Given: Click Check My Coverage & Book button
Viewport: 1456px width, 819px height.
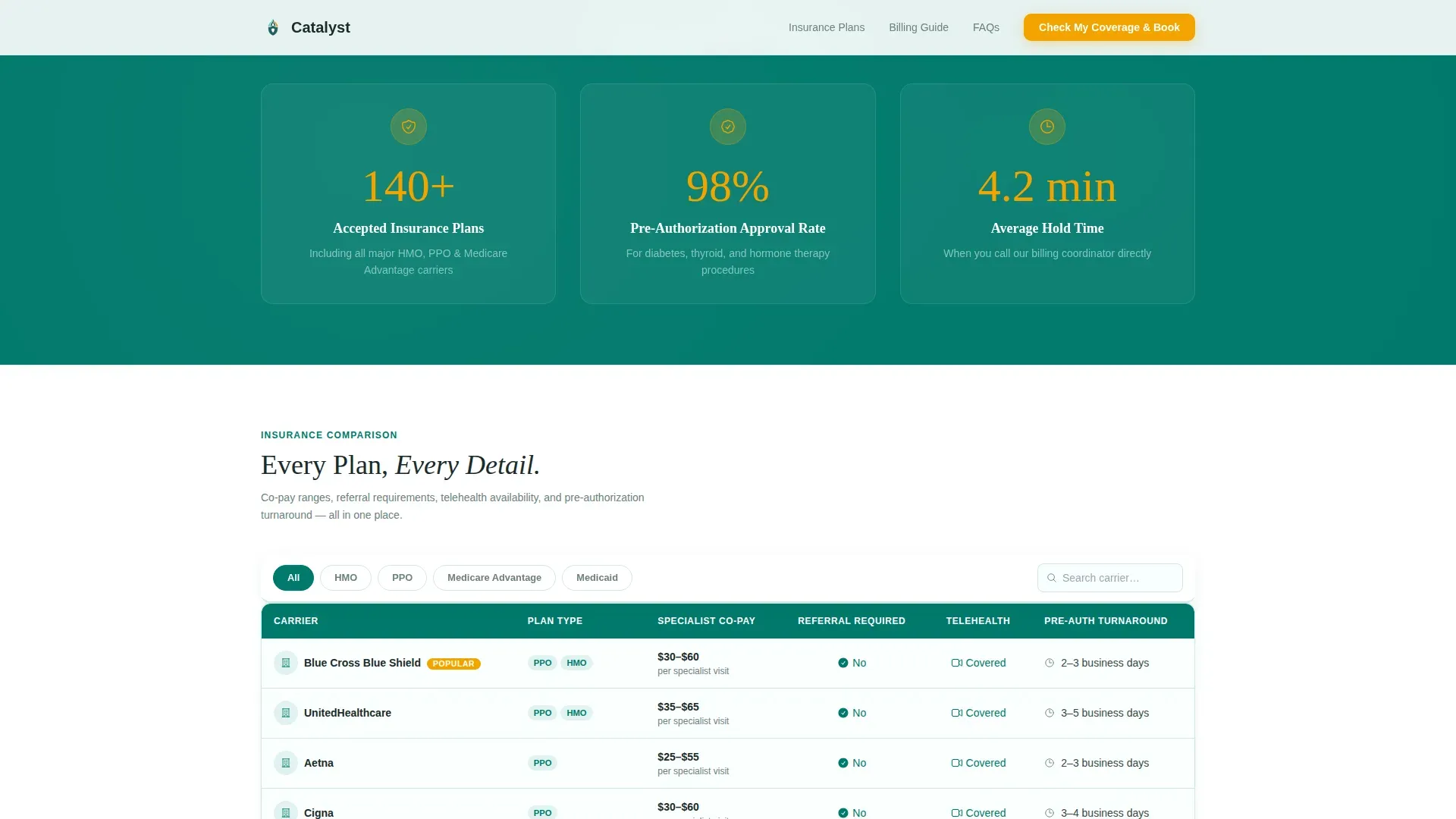Looking at the screenshot, I should tap(1109, 27).
